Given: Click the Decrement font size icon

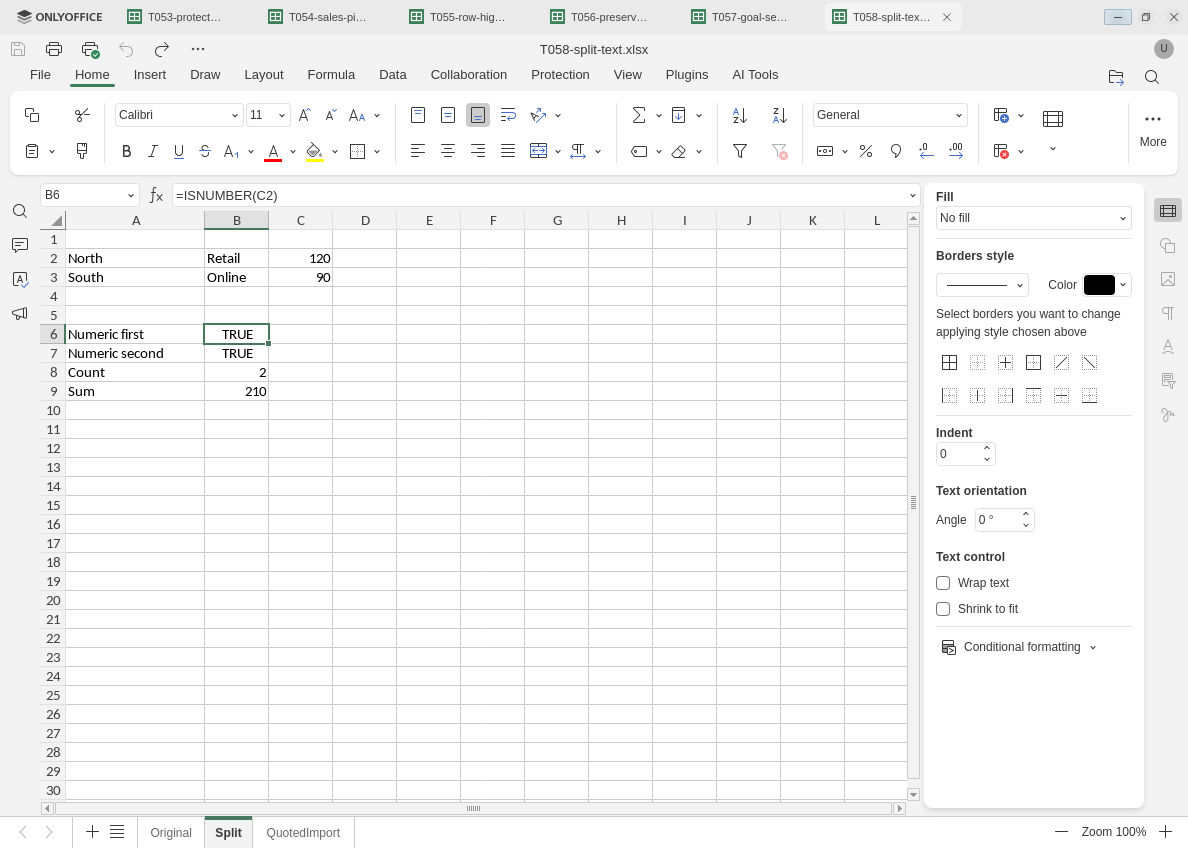Looking at the screenshot, I should [331, 115].
